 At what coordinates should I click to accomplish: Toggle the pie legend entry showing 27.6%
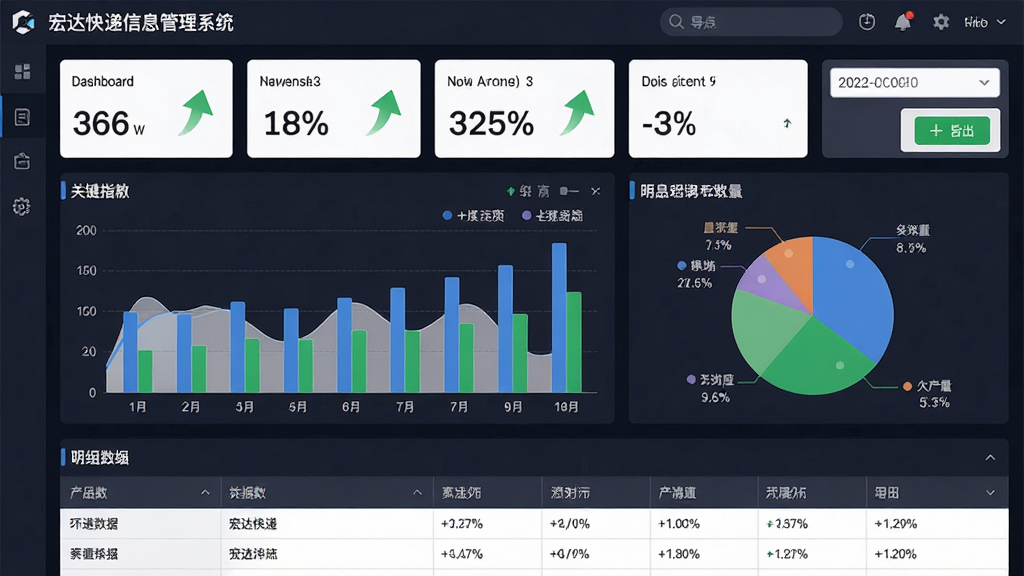(x=696, y=274)
